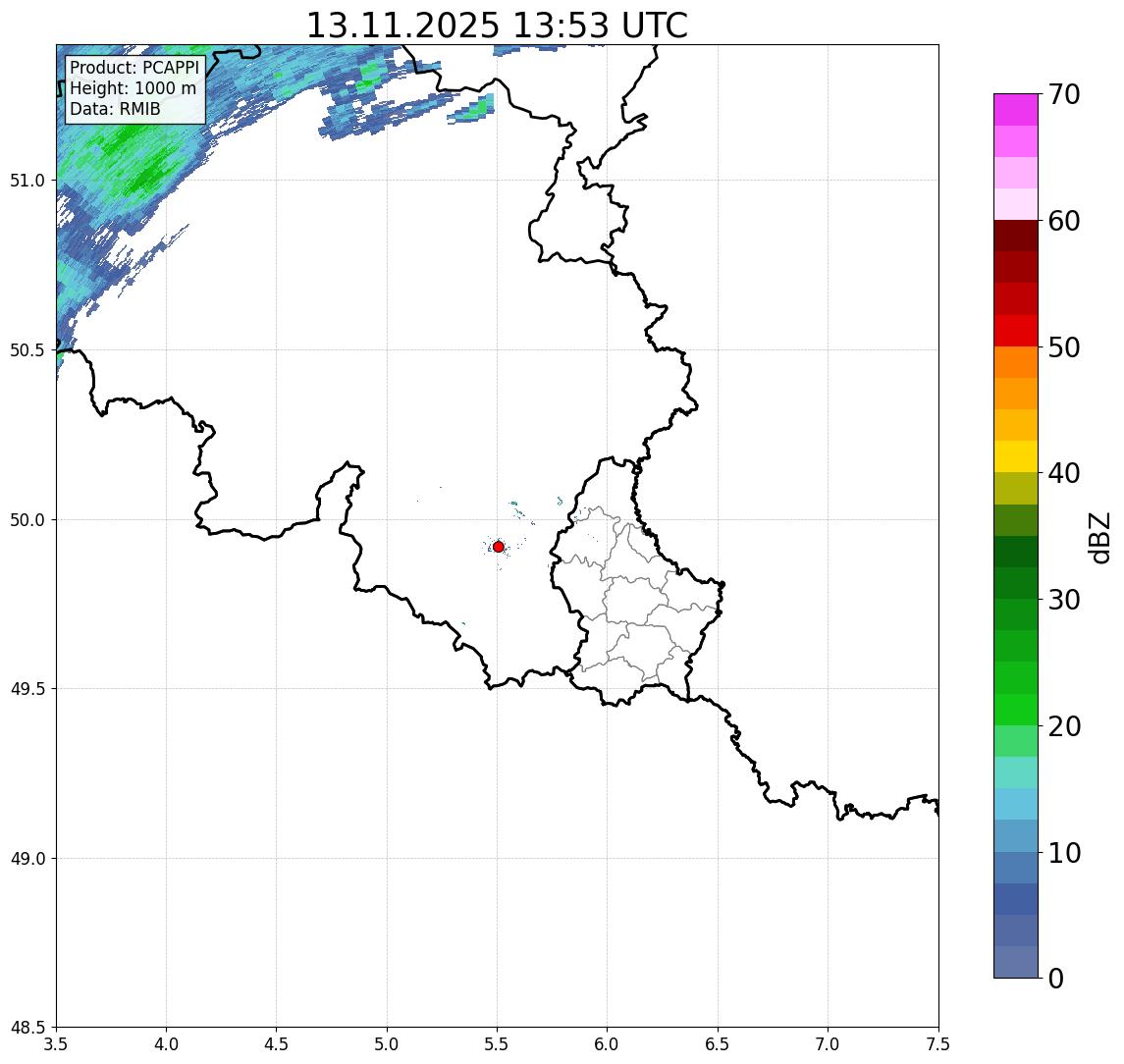
Task: Click the latitude axis label 49.0
Action: 27,858
